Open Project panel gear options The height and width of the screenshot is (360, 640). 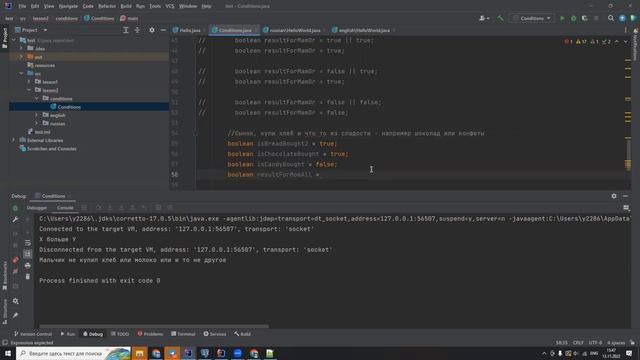tap(152, 30)
